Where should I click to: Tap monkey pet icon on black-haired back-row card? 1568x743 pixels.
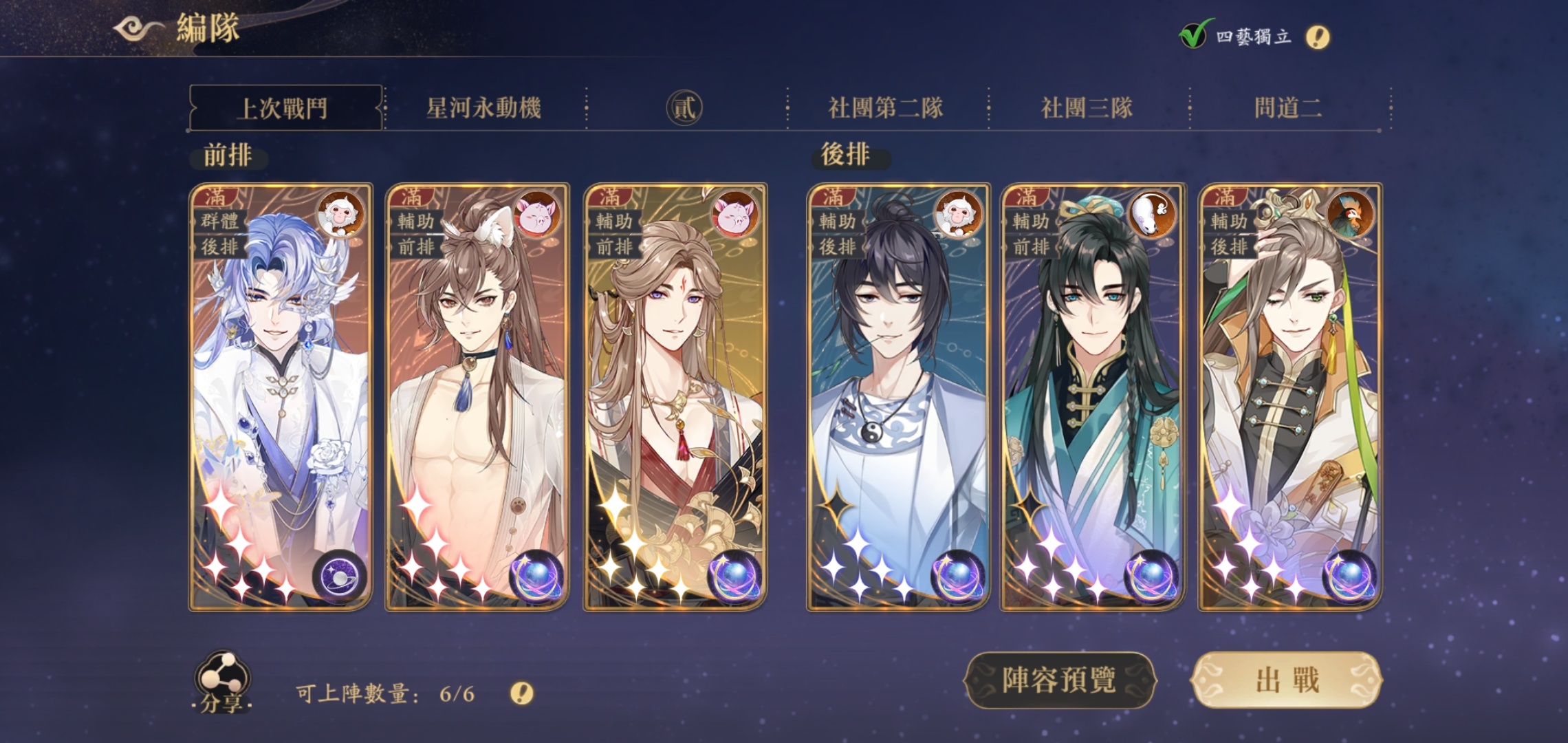point(959,214)
